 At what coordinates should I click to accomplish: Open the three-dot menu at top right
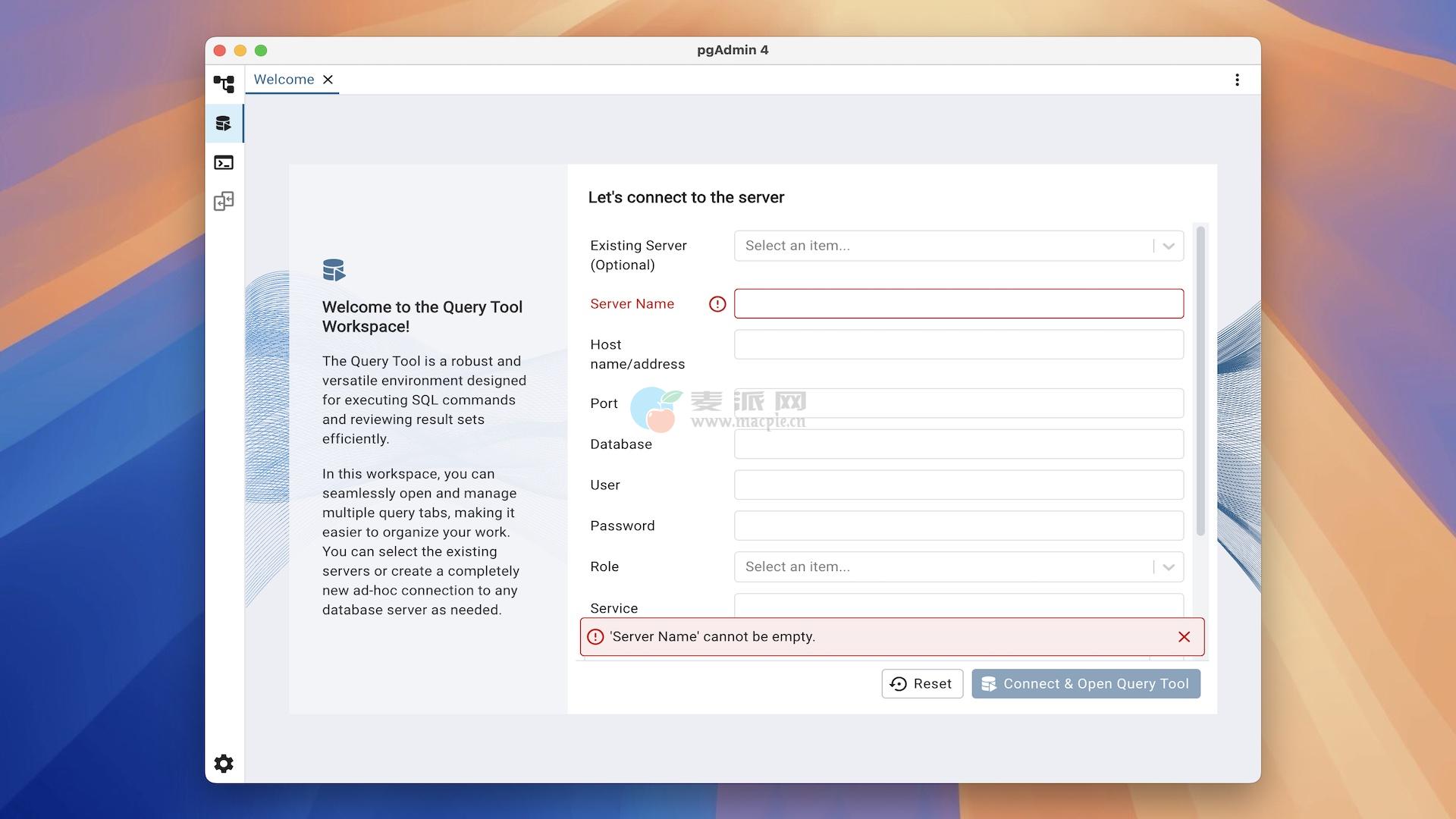[x=1237, y=80]
